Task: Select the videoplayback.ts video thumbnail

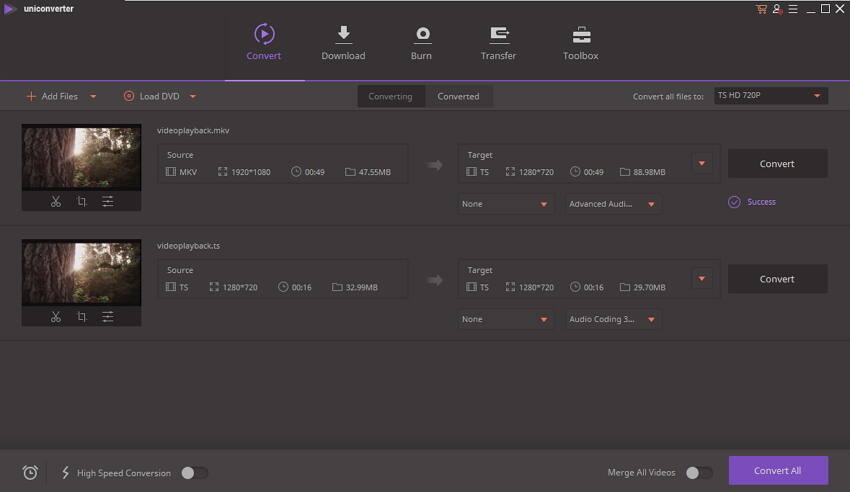Action: click(81, 273)
